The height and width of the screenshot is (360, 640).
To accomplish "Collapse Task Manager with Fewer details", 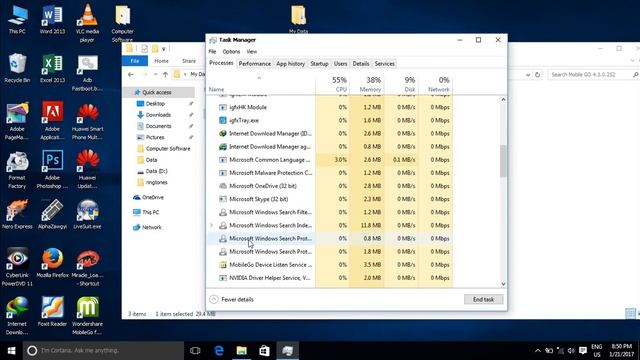I will pos(231,299).
